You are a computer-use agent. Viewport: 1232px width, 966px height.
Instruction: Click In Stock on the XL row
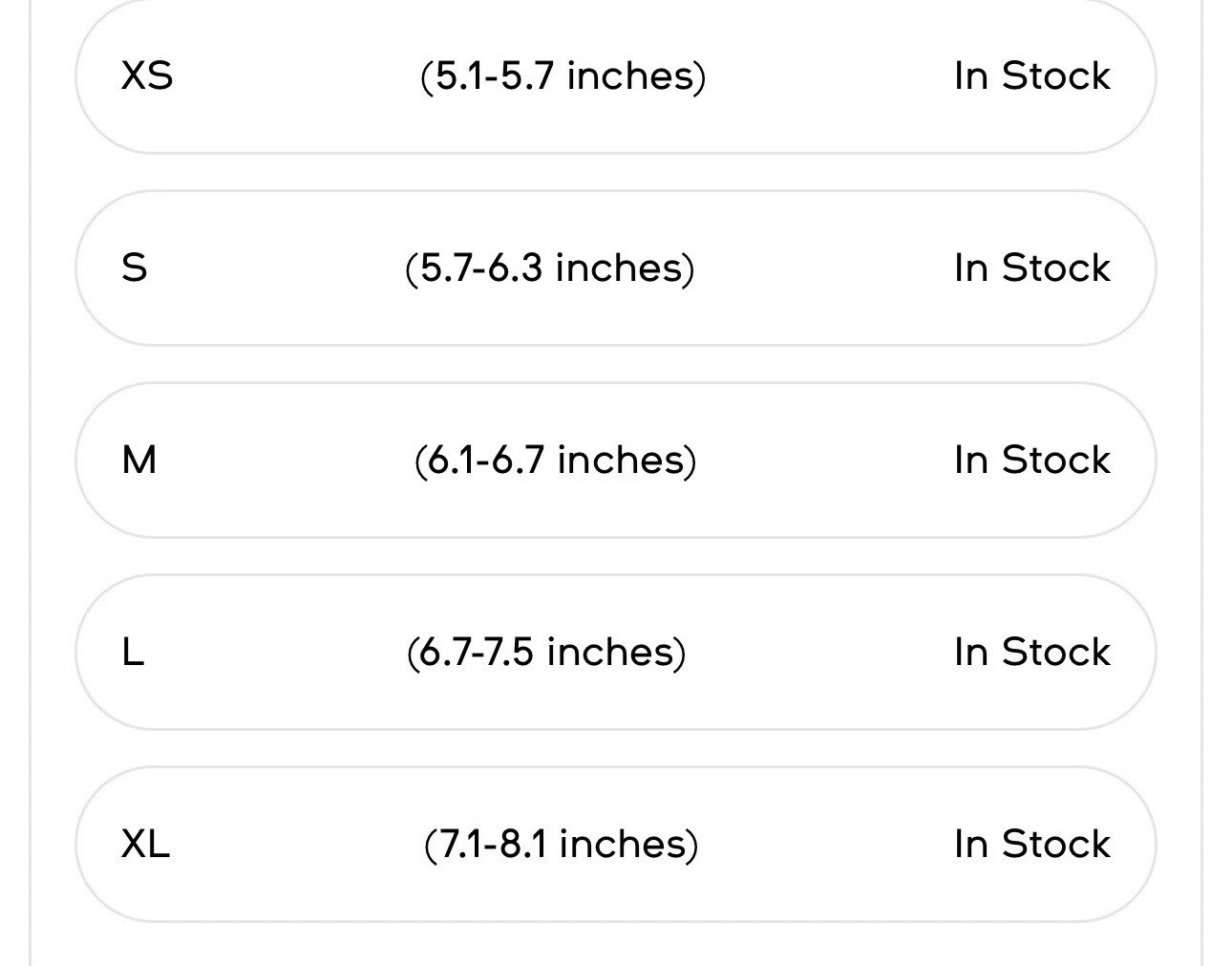click(x=1032, y=844)
